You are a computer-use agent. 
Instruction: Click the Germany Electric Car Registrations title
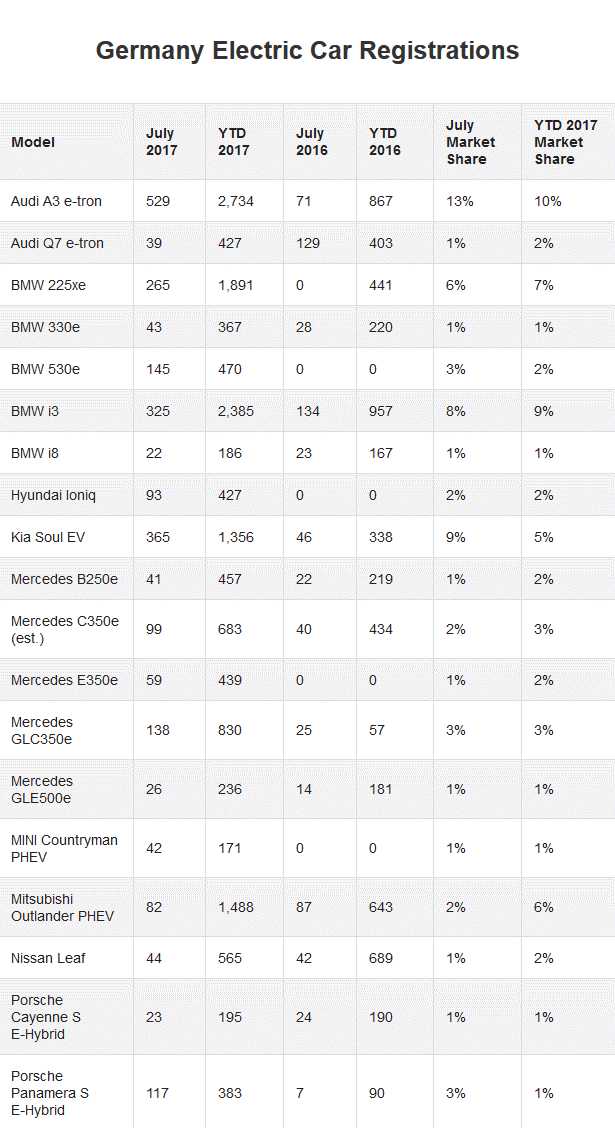307,51
